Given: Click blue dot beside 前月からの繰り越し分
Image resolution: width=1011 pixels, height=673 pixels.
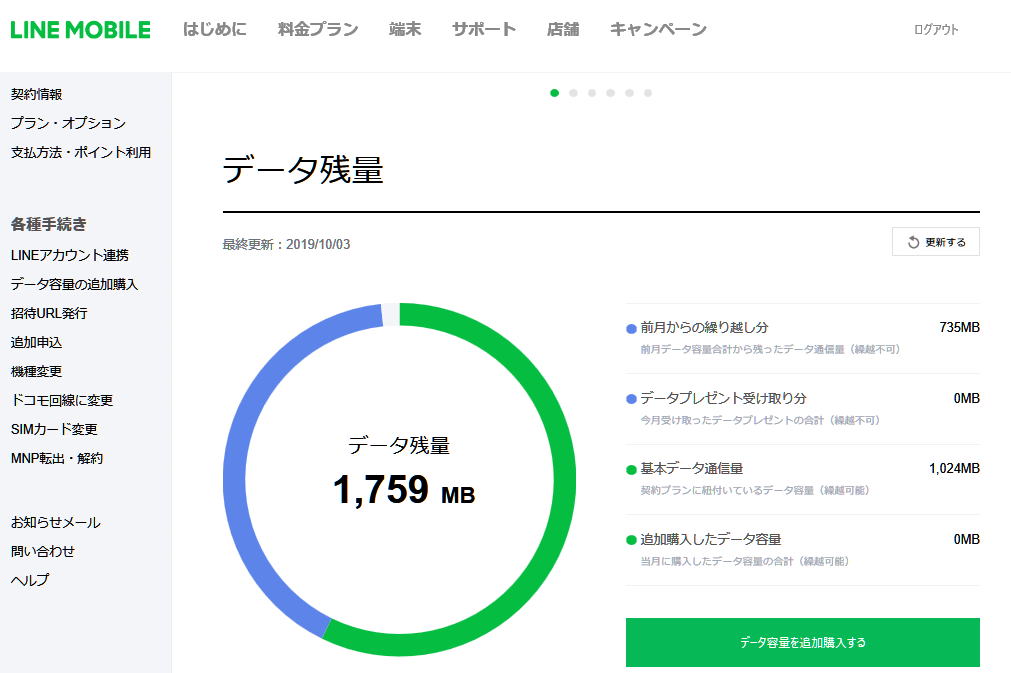Looking at the screenshot, I should (631, 328).
